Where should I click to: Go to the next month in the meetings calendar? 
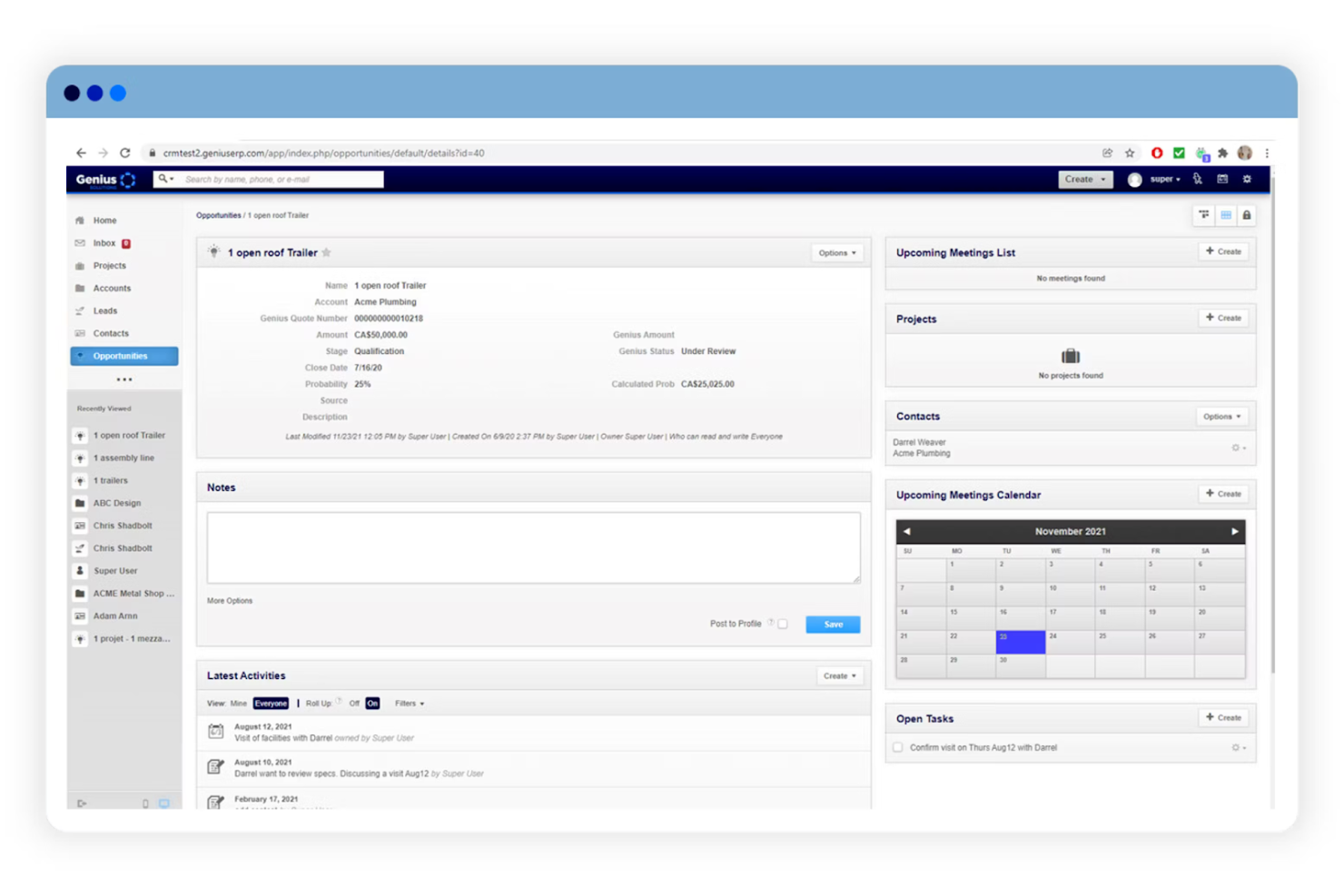tap(1235, 530)
